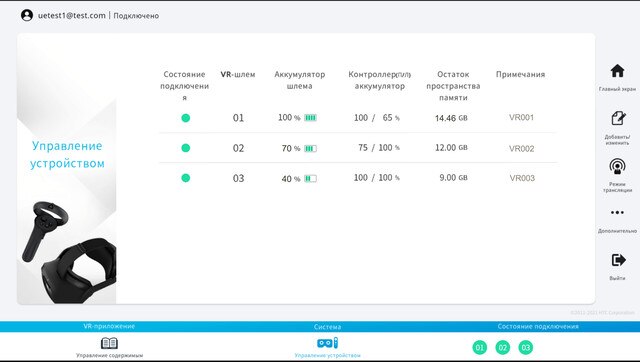Open the Главный экран home icon
The width and height of the screenshot is (640, 362).
coord(617,71)
